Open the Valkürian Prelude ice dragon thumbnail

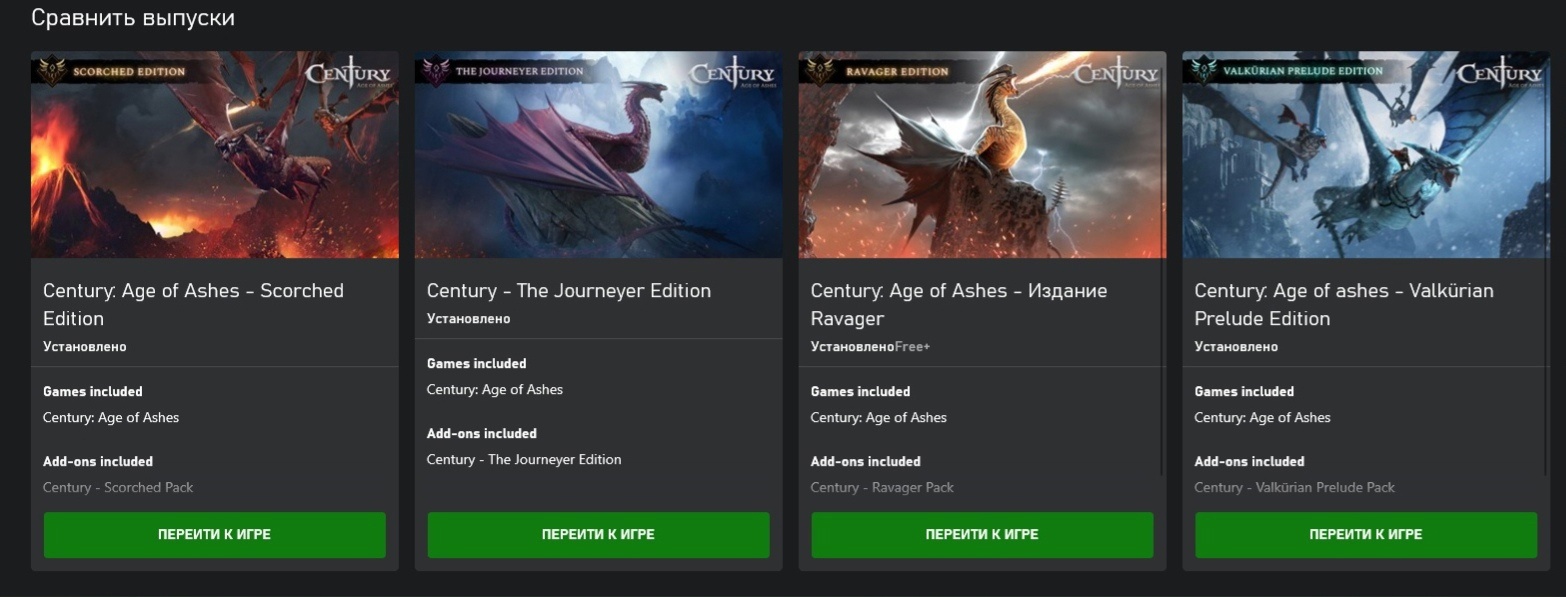click(1367, 155)
